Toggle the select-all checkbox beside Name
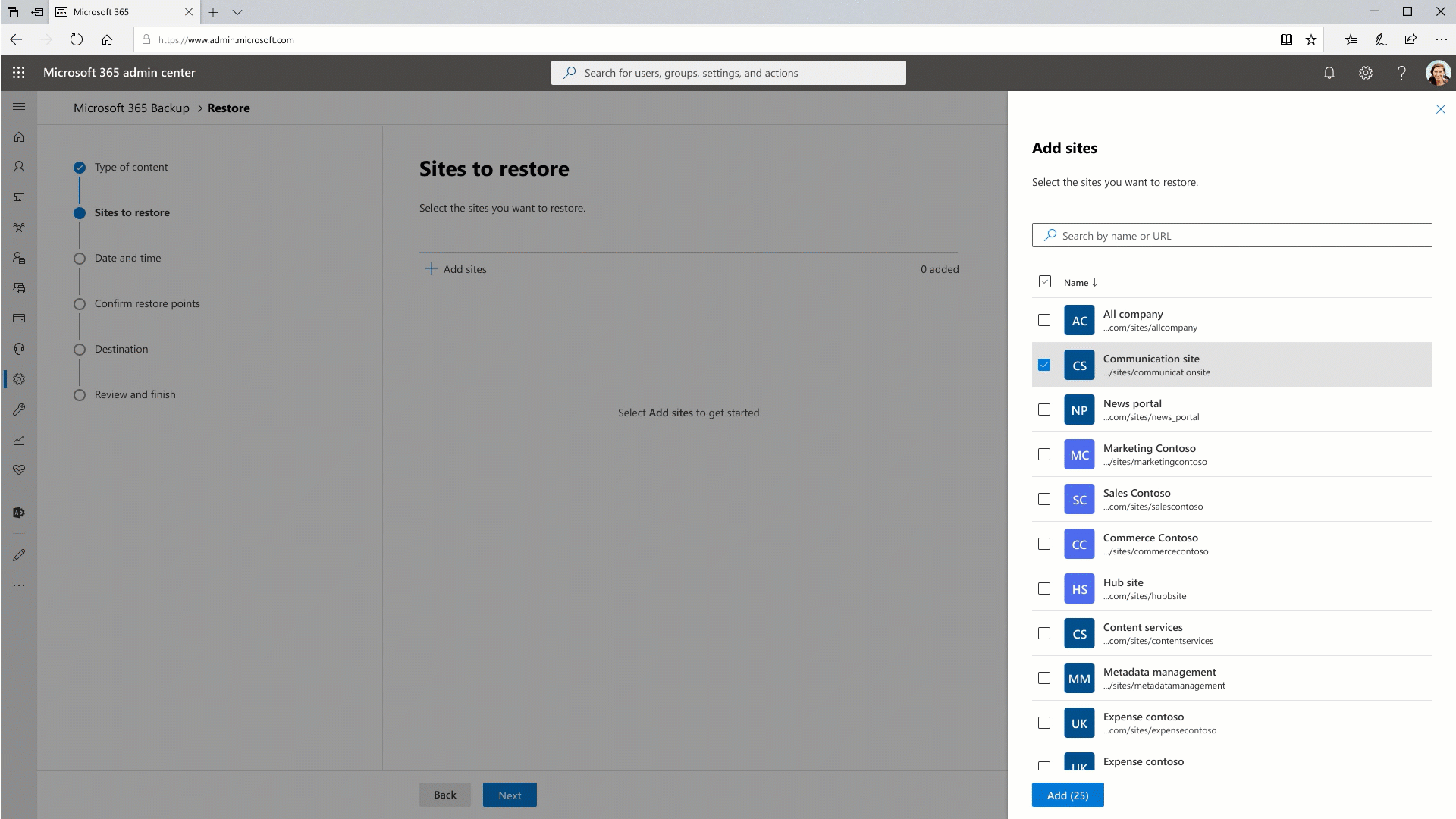The height and width of the screenshot is (819, 1456). coord(1044,282)
